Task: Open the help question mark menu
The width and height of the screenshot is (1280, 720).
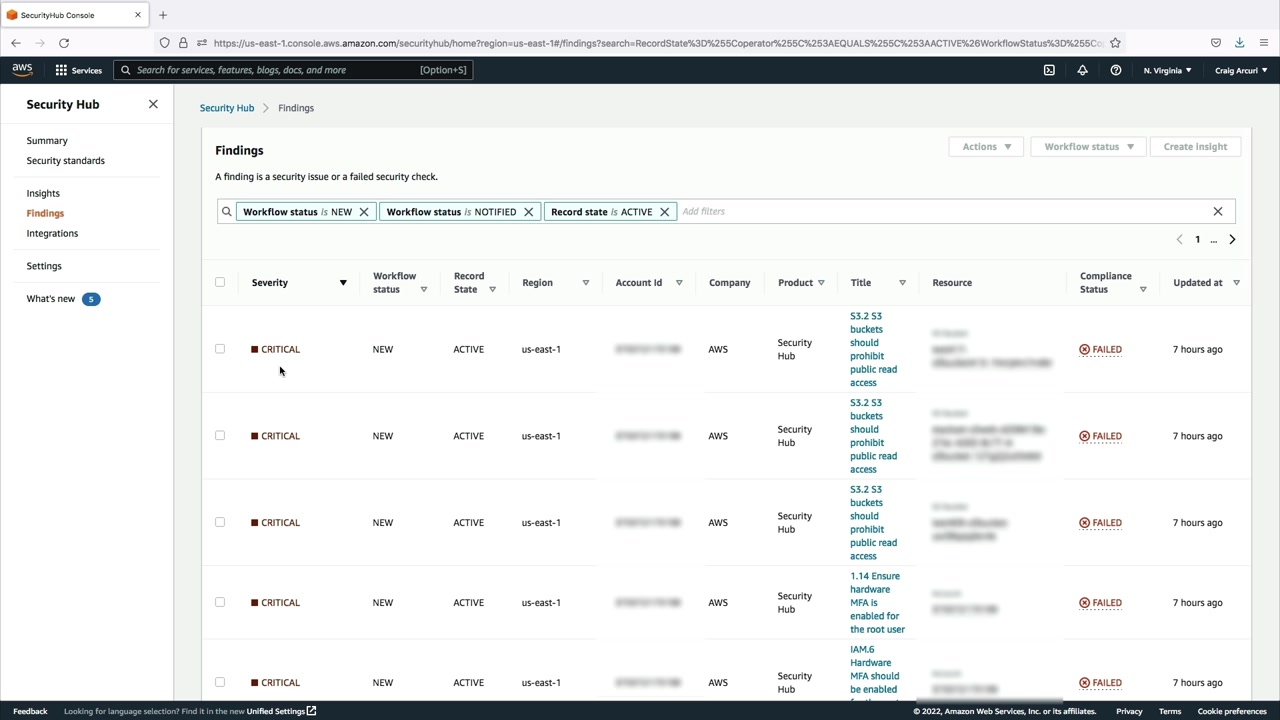Action: tap(1116, 70)
